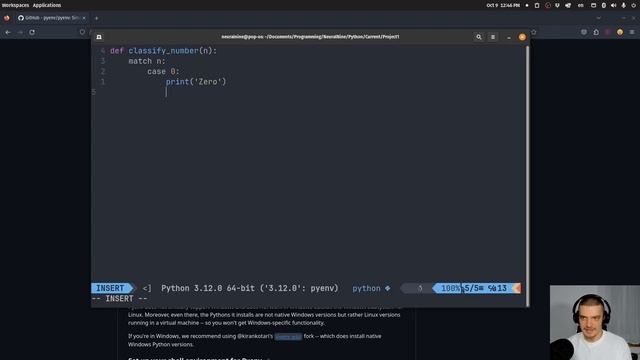Image resolution: width=640 pixels, height=360 pixels.
Task: Click the python filetype label in the statusline
Action: (366, 288)
